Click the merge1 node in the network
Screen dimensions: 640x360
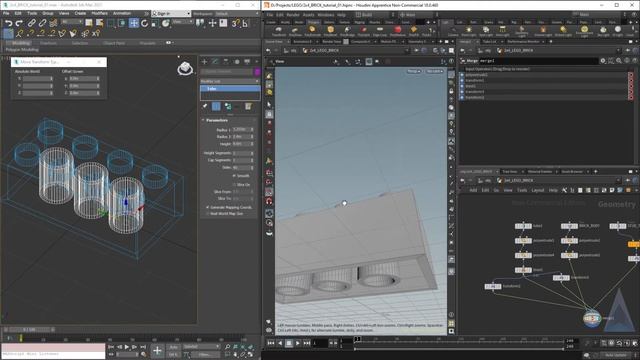point(591,318)
